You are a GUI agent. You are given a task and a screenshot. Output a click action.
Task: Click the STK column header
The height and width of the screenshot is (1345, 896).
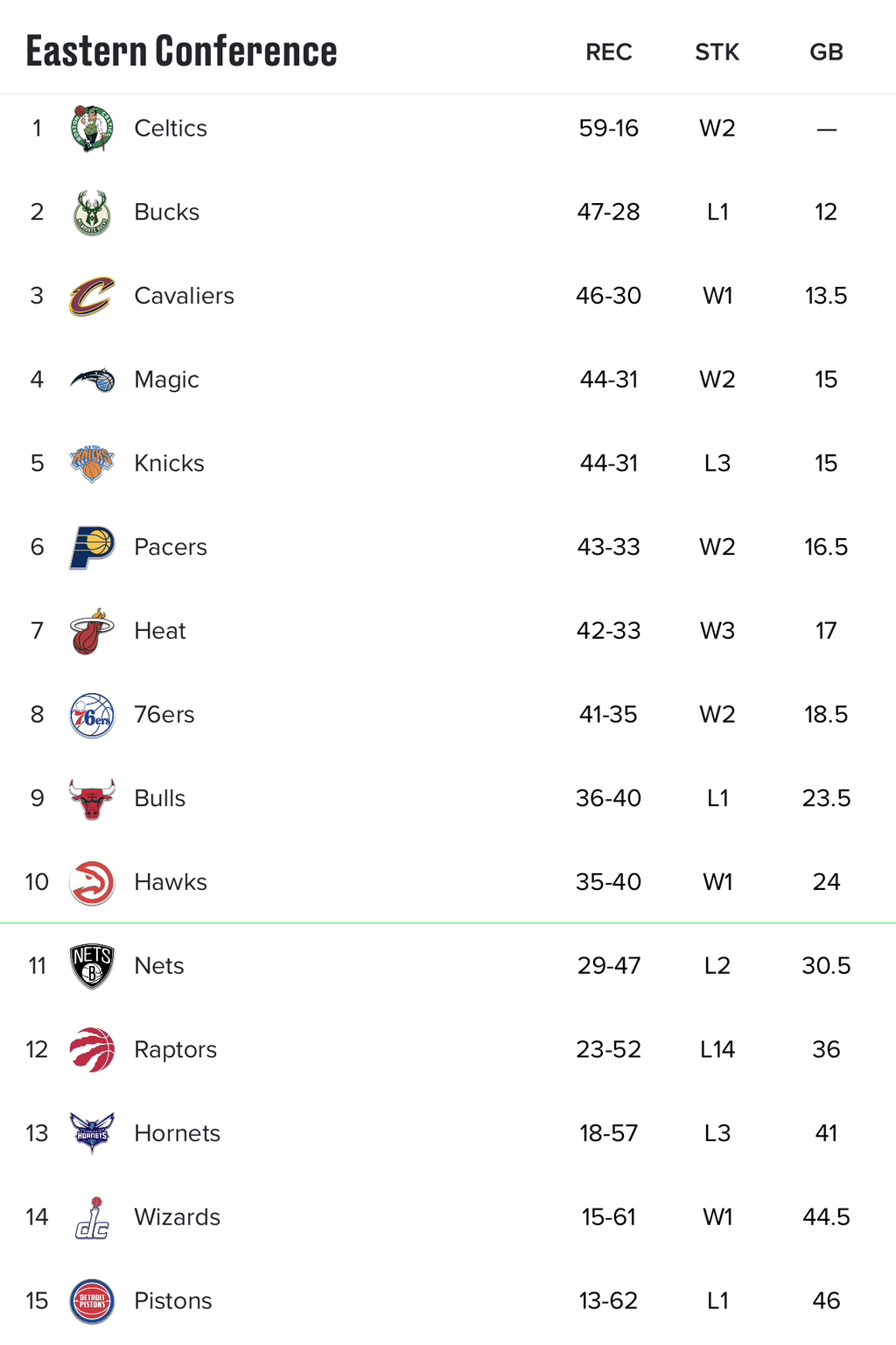[x=717, y=53]
